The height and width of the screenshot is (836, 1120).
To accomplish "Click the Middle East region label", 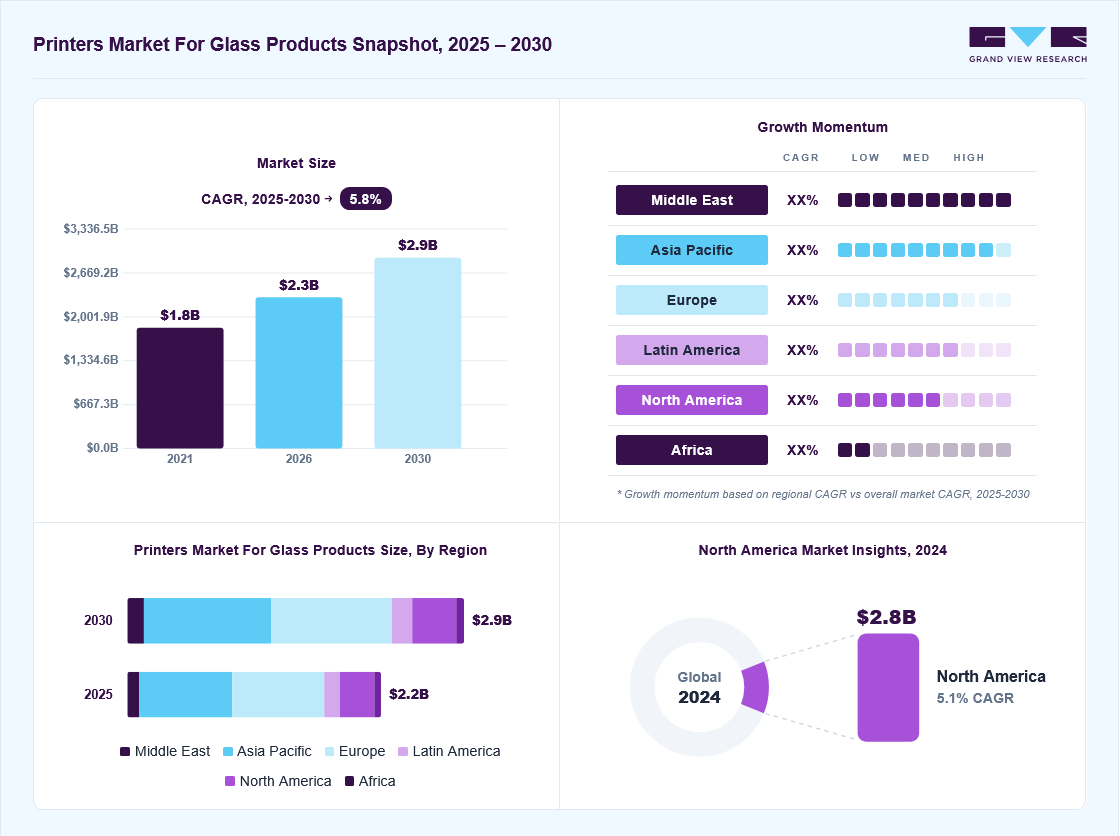I will click(691, 200).
